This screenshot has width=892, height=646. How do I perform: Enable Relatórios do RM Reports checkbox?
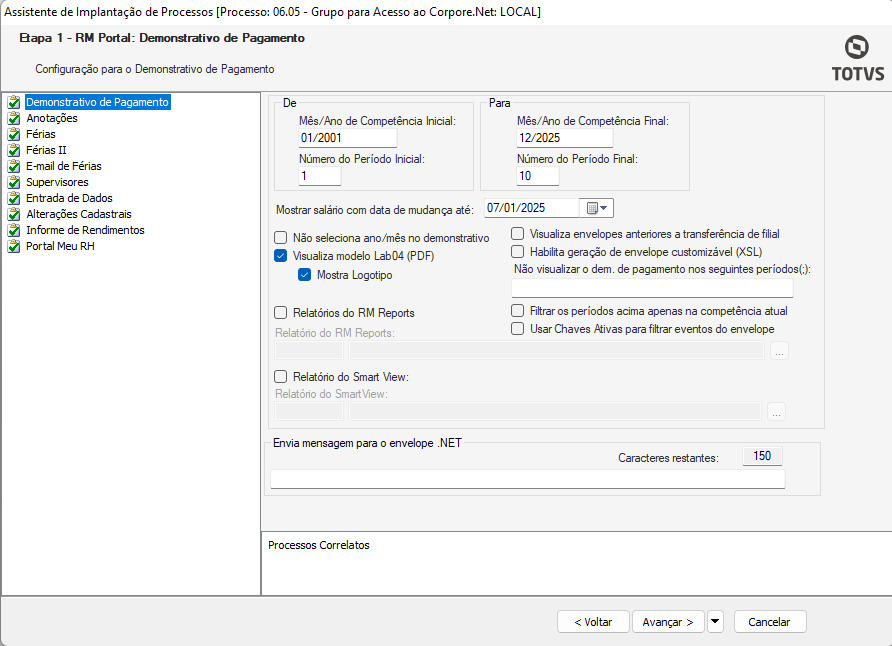(280, 313)
